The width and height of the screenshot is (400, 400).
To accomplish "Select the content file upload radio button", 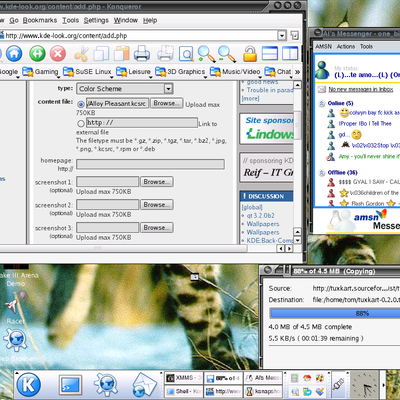I will tap(81, 104).
